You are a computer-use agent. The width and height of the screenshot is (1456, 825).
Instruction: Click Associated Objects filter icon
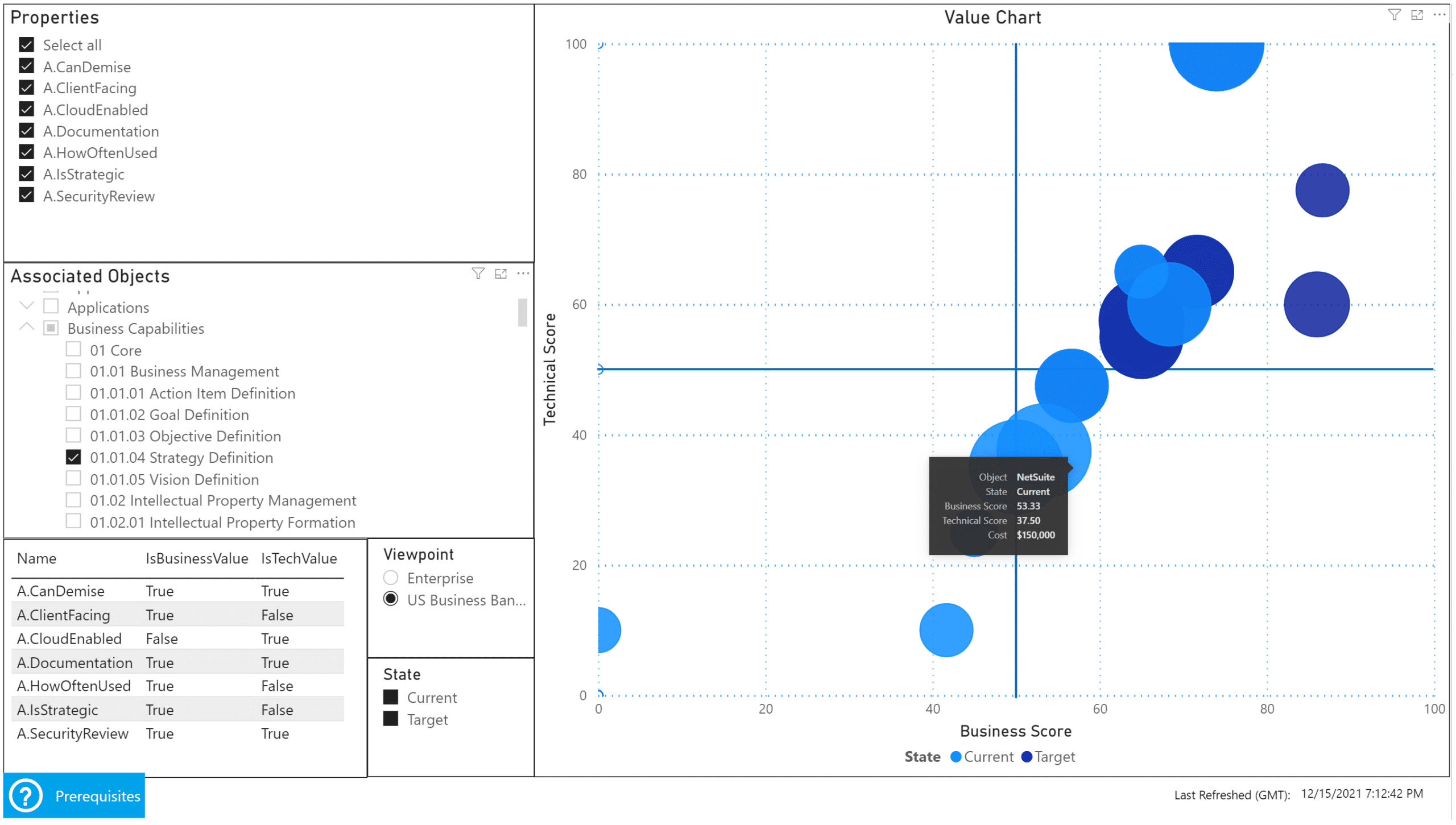pyautogui.click(x=478, y=274)
